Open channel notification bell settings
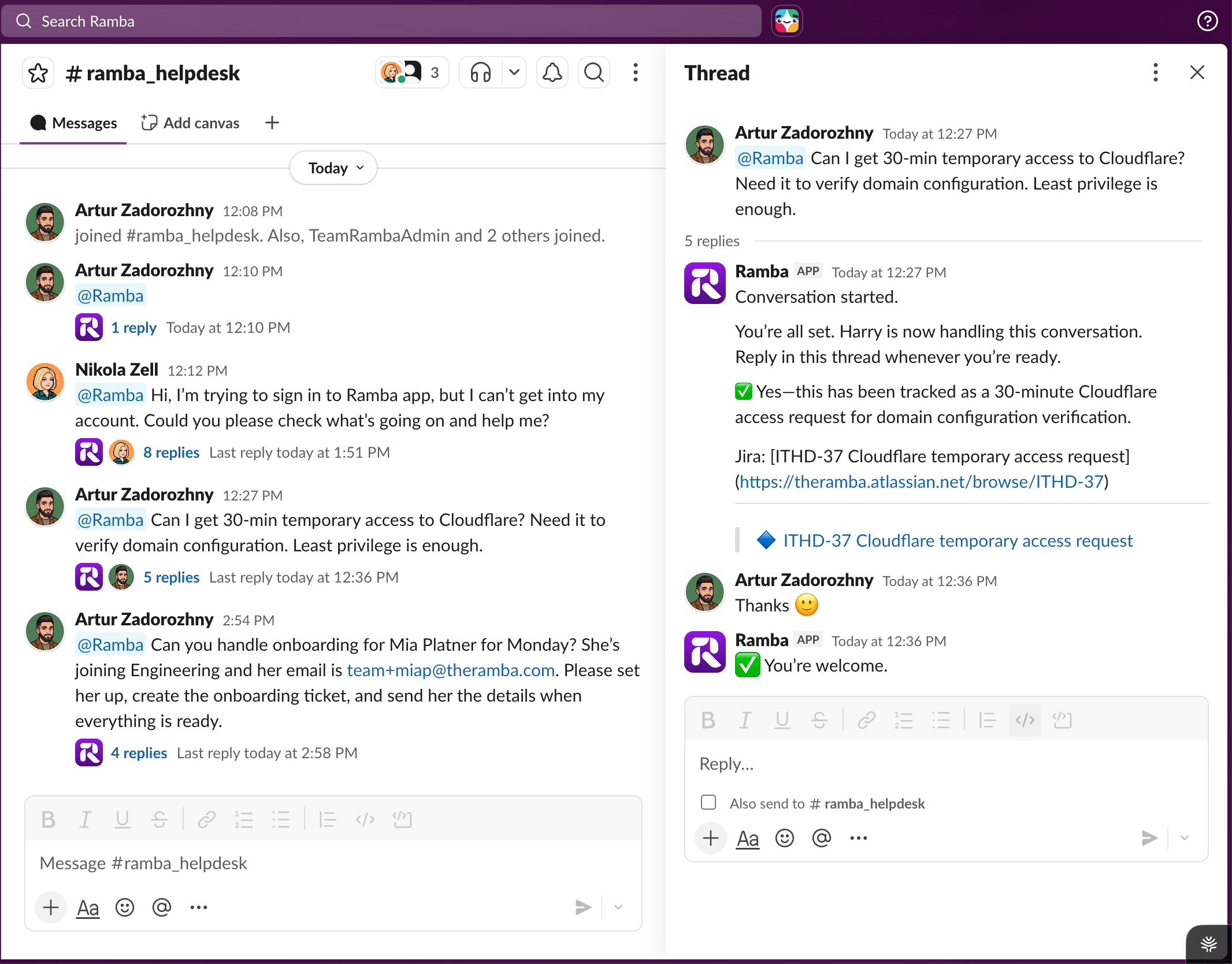The image size is (1232, 964). 552,73
